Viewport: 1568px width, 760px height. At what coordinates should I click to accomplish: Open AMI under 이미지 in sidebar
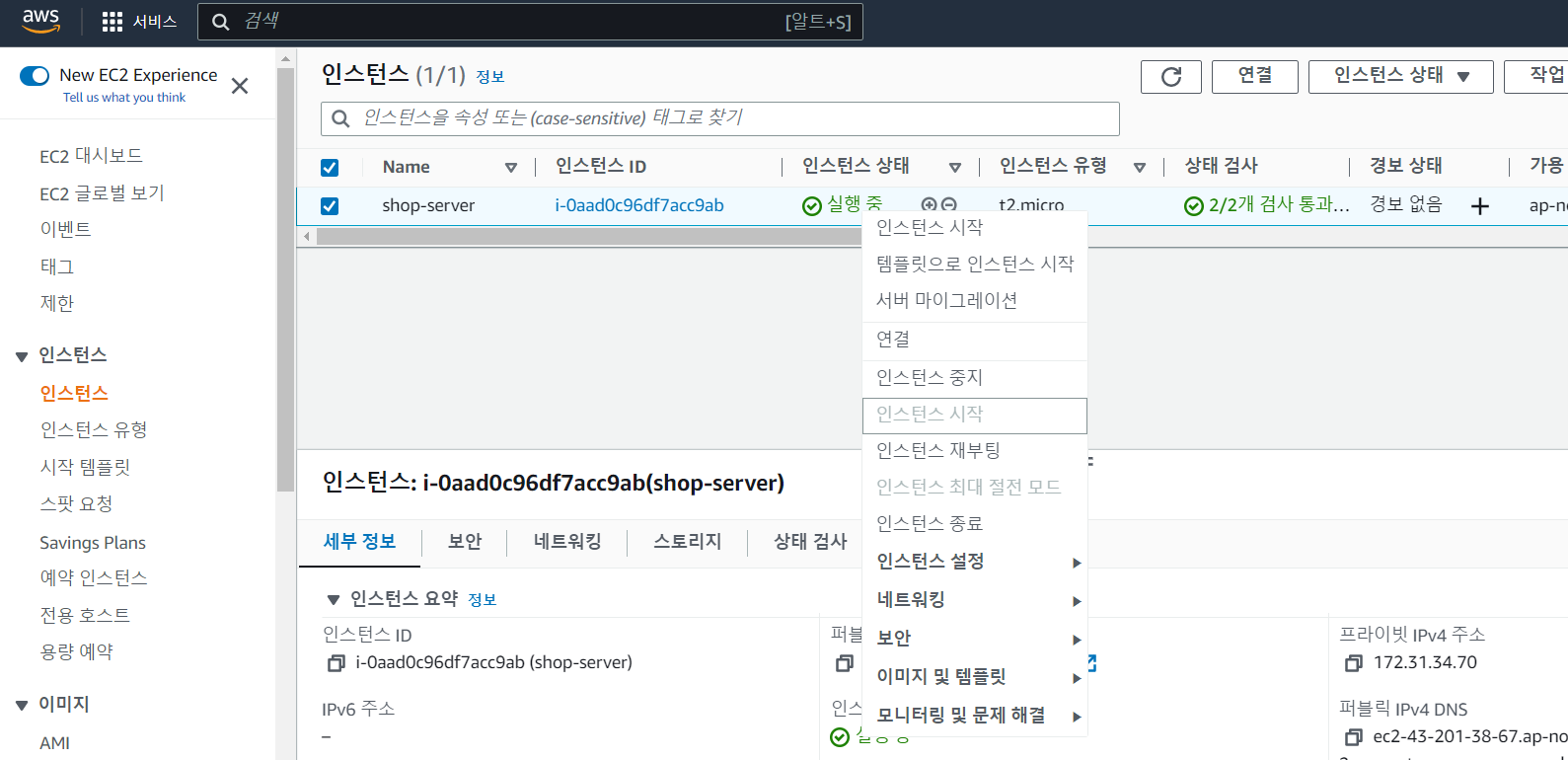click(x=55, y=743)
